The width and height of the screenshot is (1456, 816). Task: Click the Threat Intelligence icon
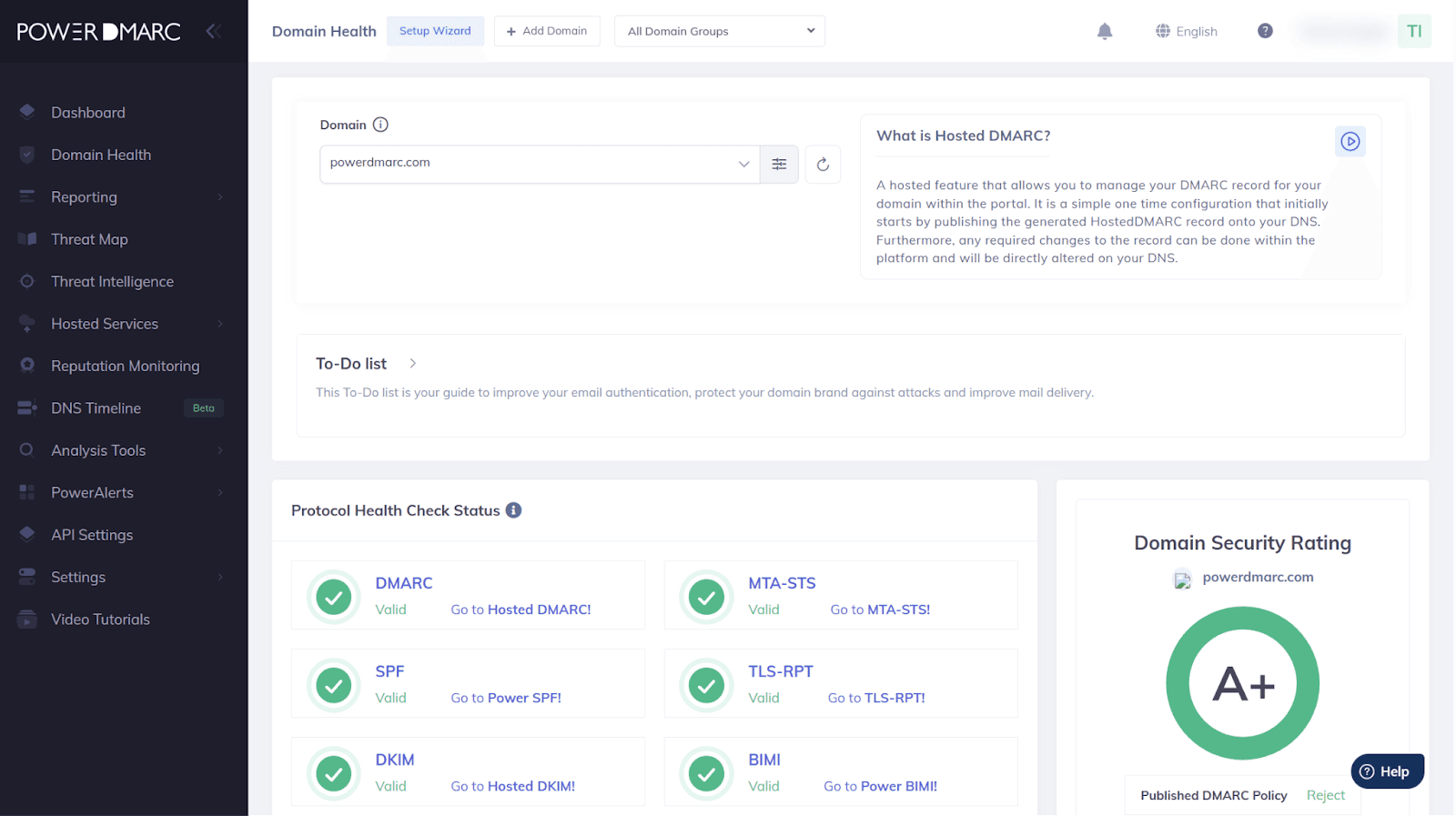coord(27,281)
